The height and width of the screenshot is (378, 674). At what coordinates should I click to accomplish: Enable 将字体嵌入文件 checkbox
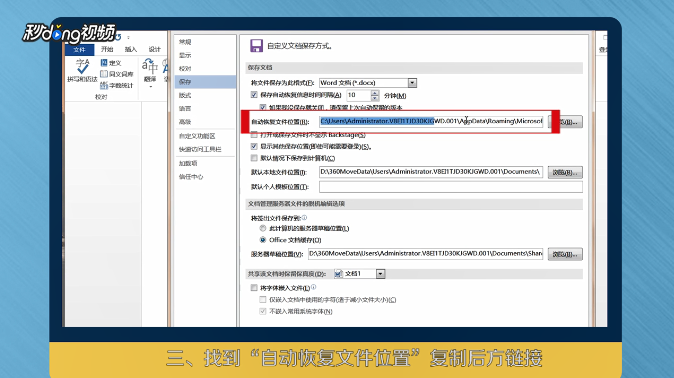point(254,287)
